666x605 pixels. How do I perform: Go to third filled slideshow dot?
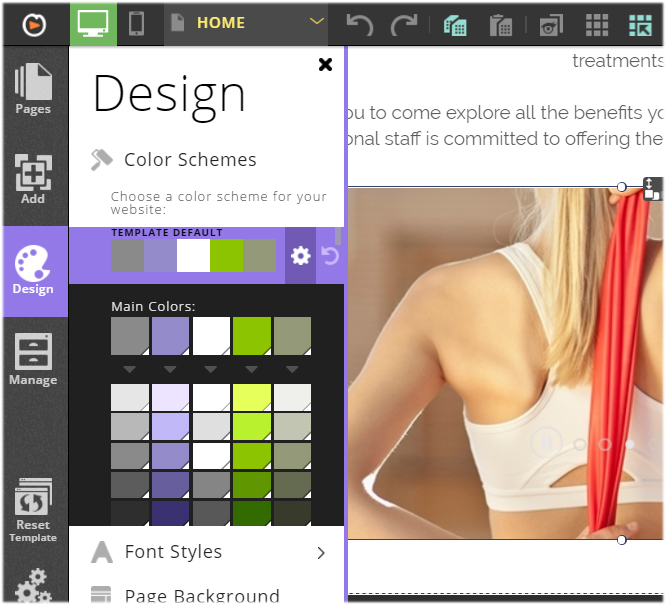point(630,444)
